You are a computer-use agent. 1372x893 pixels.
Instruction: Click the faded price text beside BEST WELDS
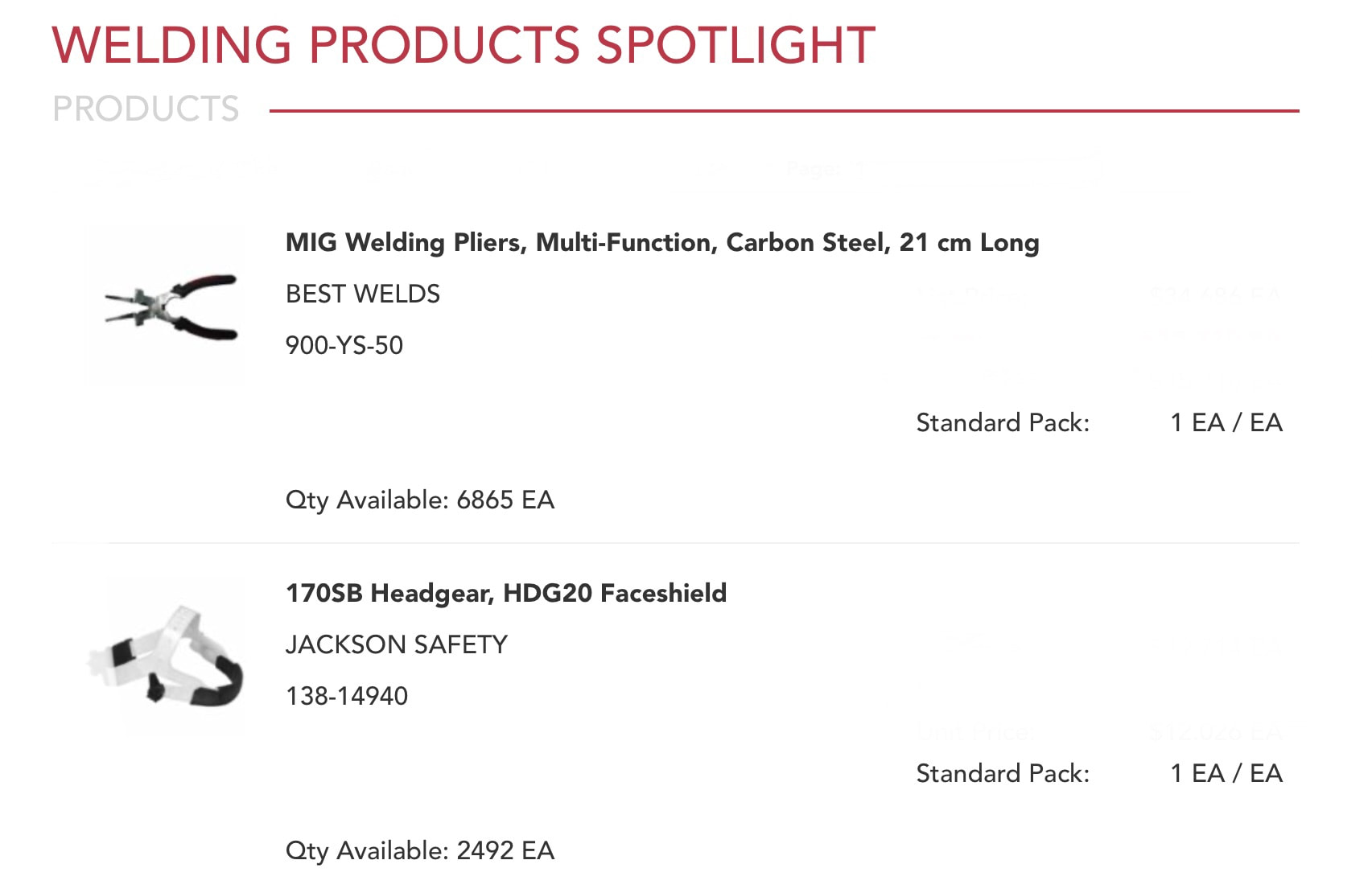tap(1215, 295)
